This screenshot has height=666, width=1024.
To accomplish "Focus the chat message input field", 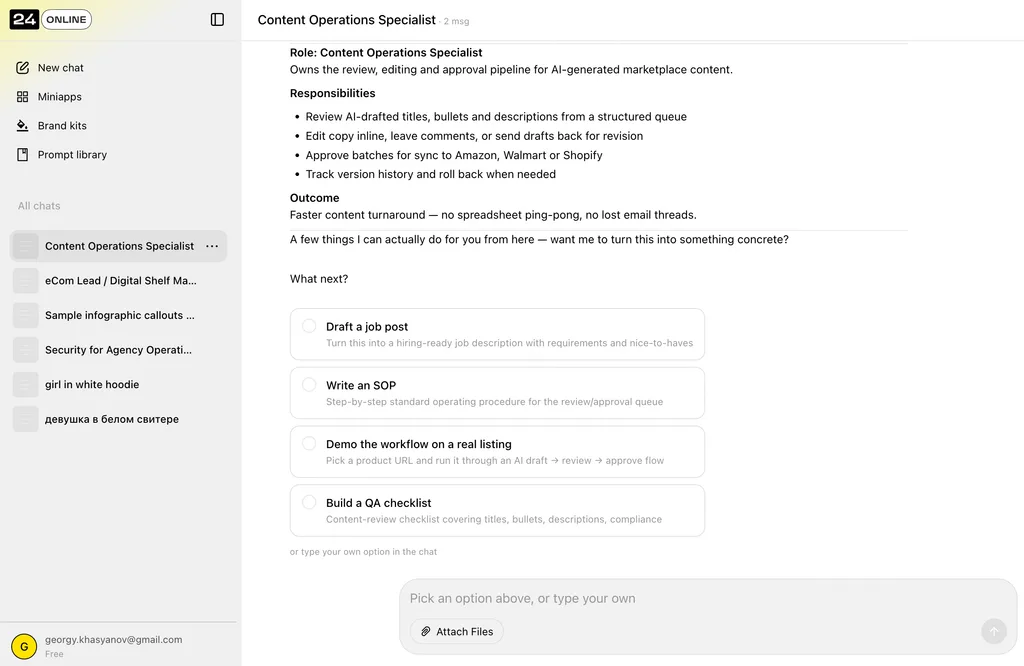I will (708, 598).
